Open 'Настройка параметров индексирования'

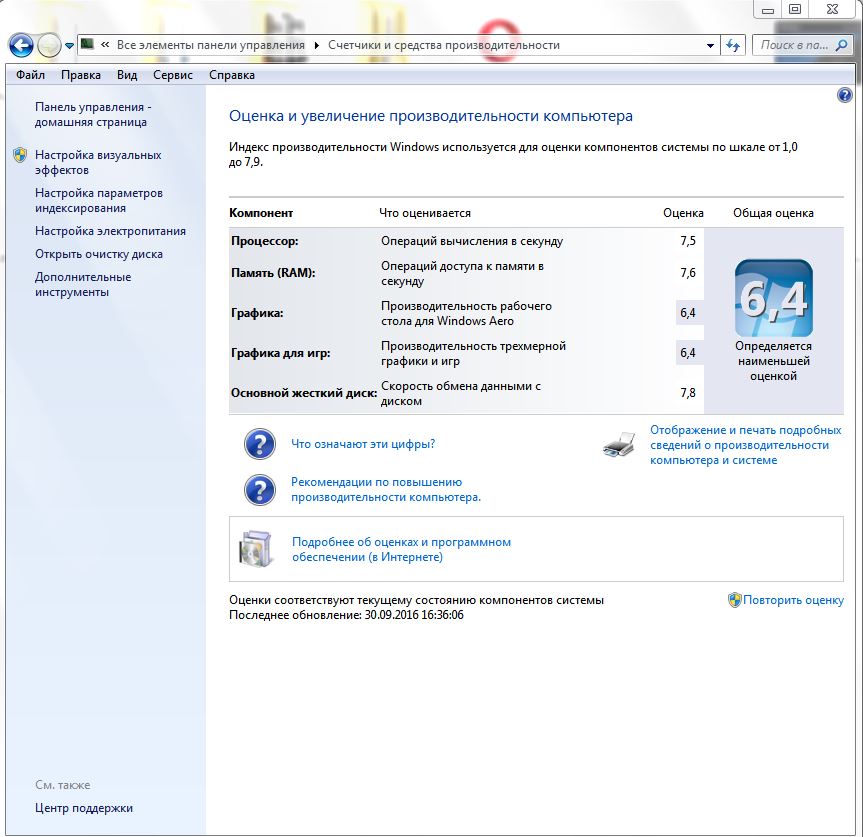[x=99, y=200]
